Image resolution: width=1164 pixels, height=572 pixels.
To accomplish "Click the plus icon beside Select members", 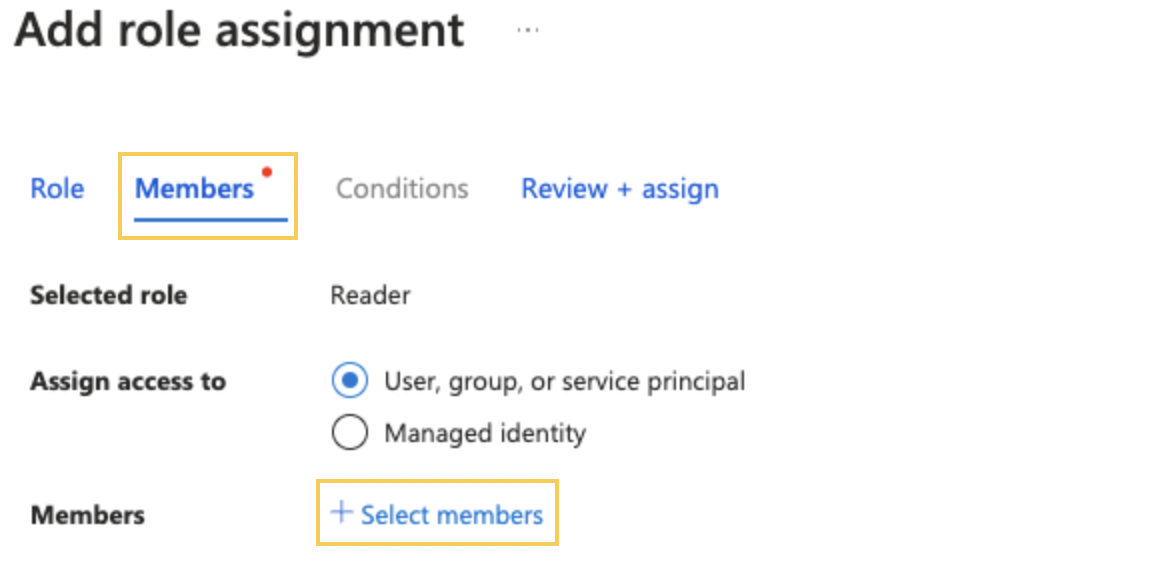I will point(341,512).
